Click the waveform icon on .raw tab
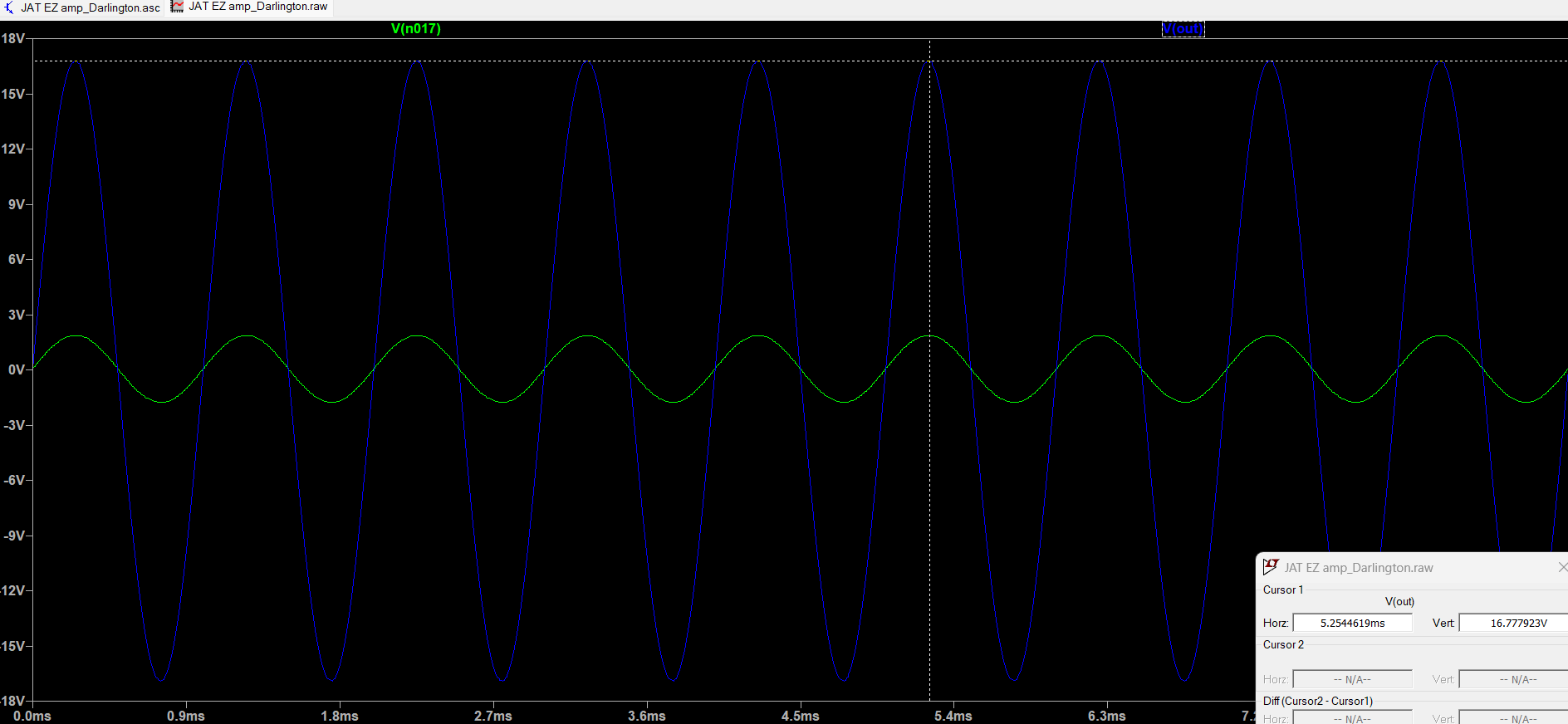Viewport: 1568px width, 724px height. coord(177,7)
